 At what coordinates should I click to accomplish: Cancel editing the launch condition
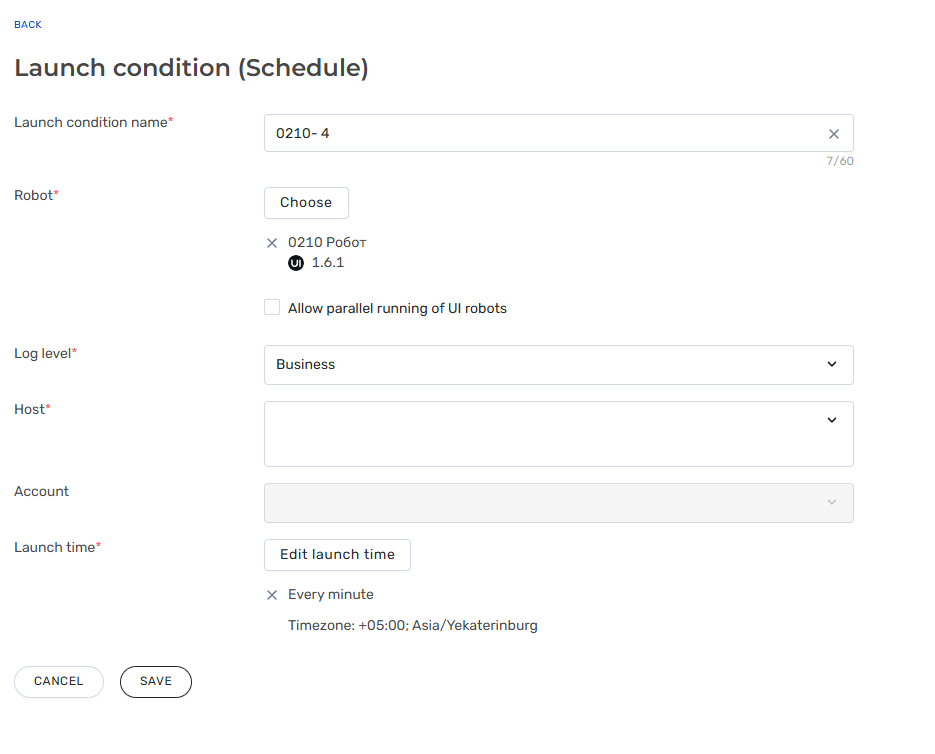[58, 682]
